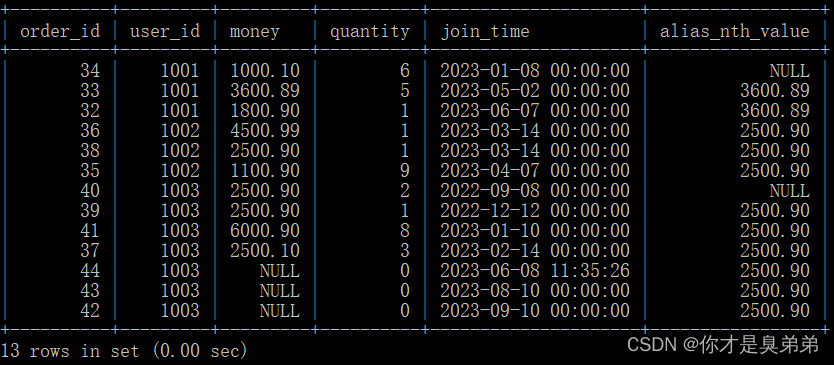Click join_time 2023-05-02 00:00:00
Screen dimensions: 834x365
[535, 90]
